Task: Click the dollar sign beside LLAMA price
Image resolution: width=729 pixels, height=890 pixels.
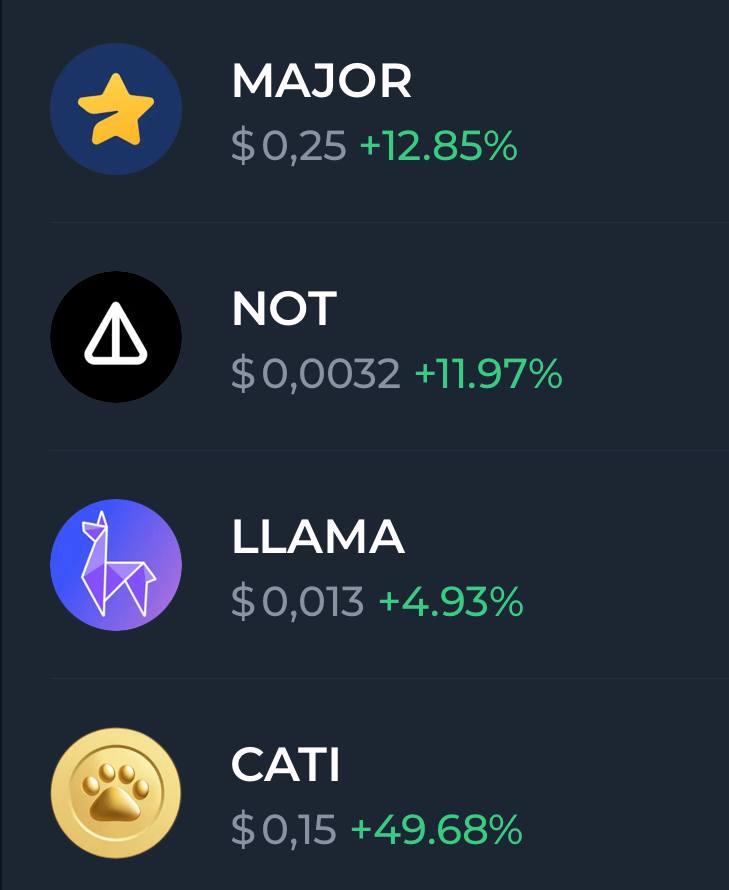Action: 243,602
